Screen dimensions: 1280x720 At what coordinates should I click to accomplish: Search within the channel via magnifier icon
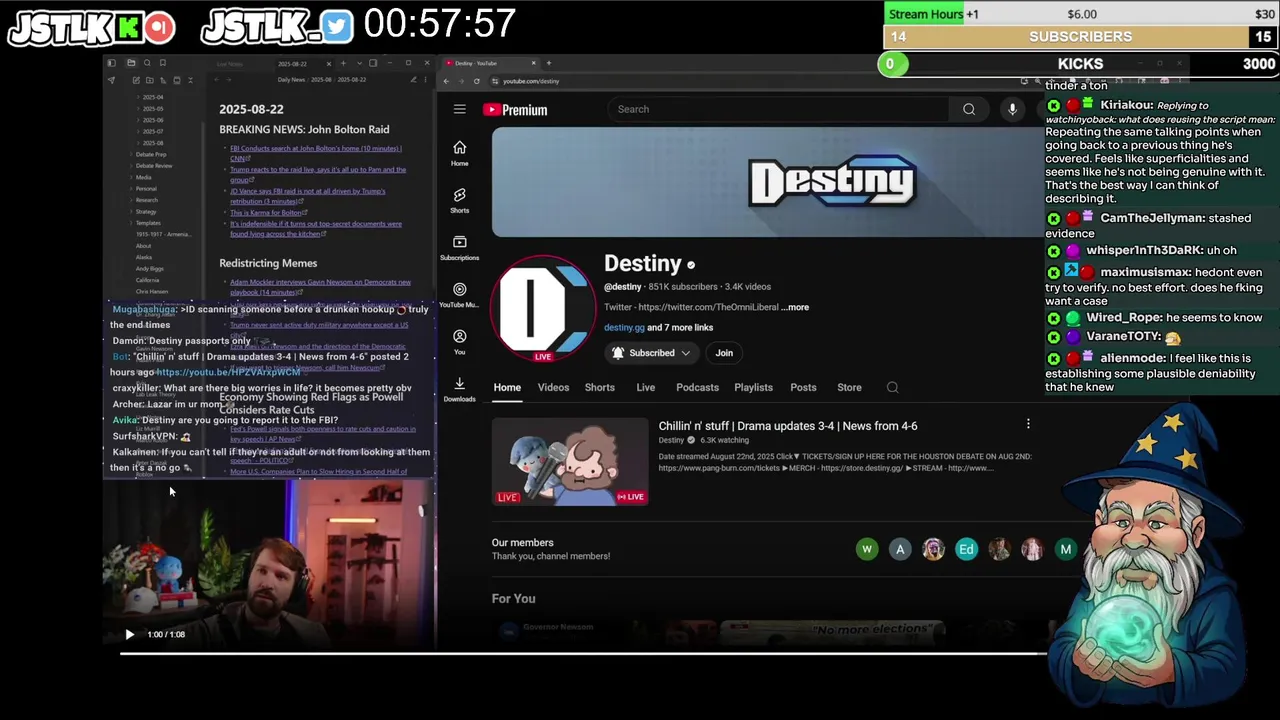pyautogui.click(x=892, y=387)
